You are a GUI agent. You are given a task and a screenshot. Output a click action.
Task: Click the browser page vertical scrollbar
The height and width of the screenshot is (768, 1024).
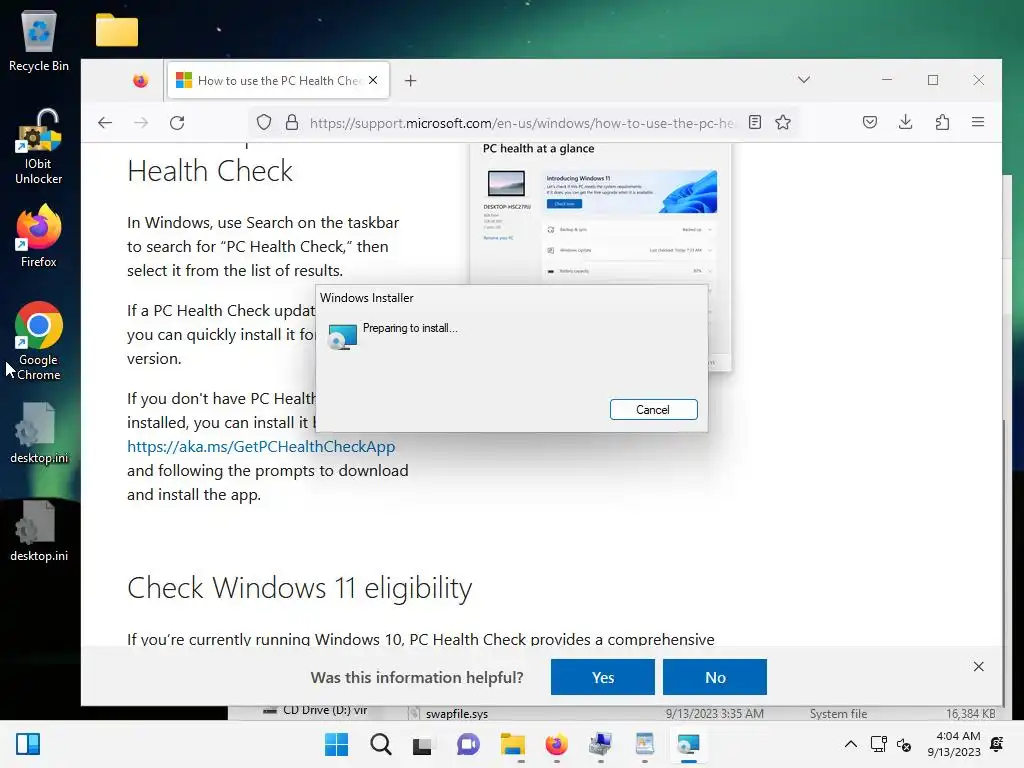click(1005, 560)
